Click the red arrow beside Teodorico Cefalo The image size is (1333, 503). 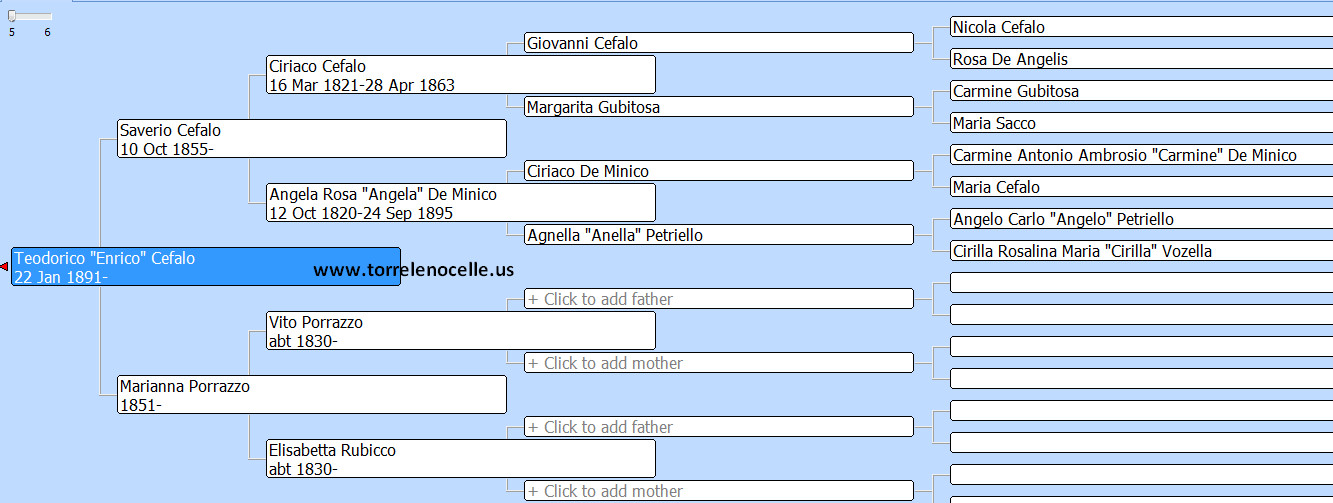[x=5, y=266]
